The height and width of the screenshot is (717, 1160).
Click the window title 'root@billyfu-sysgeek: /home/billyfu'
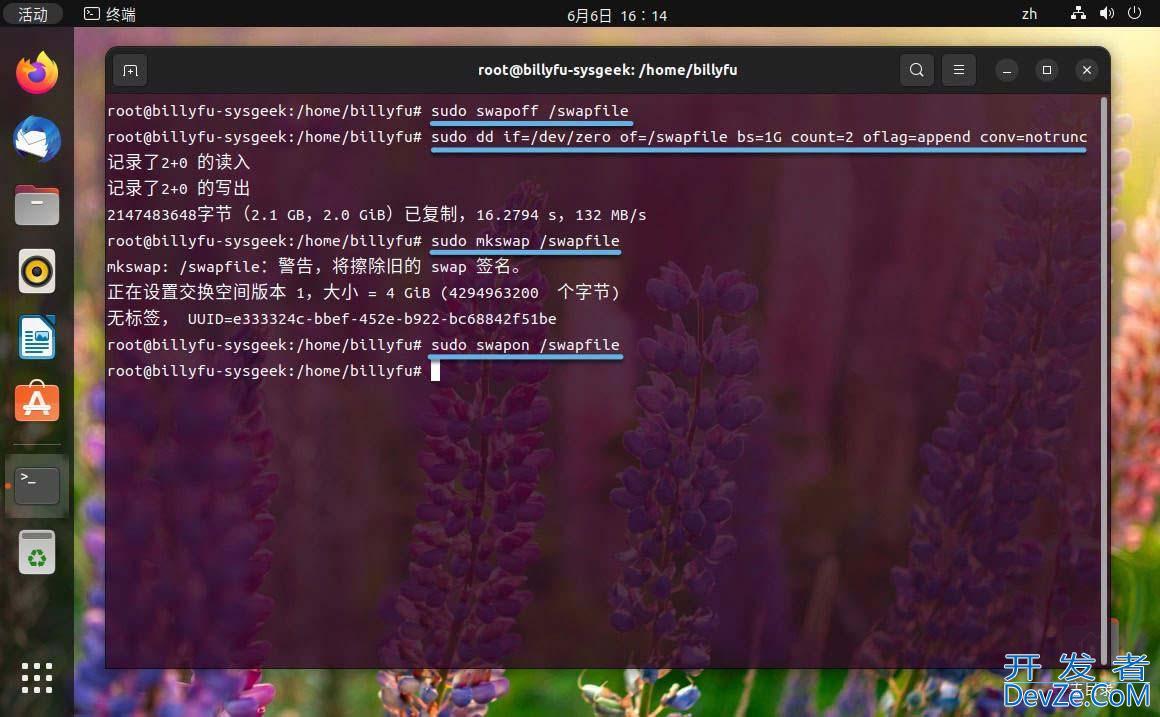tap(607, 70)
